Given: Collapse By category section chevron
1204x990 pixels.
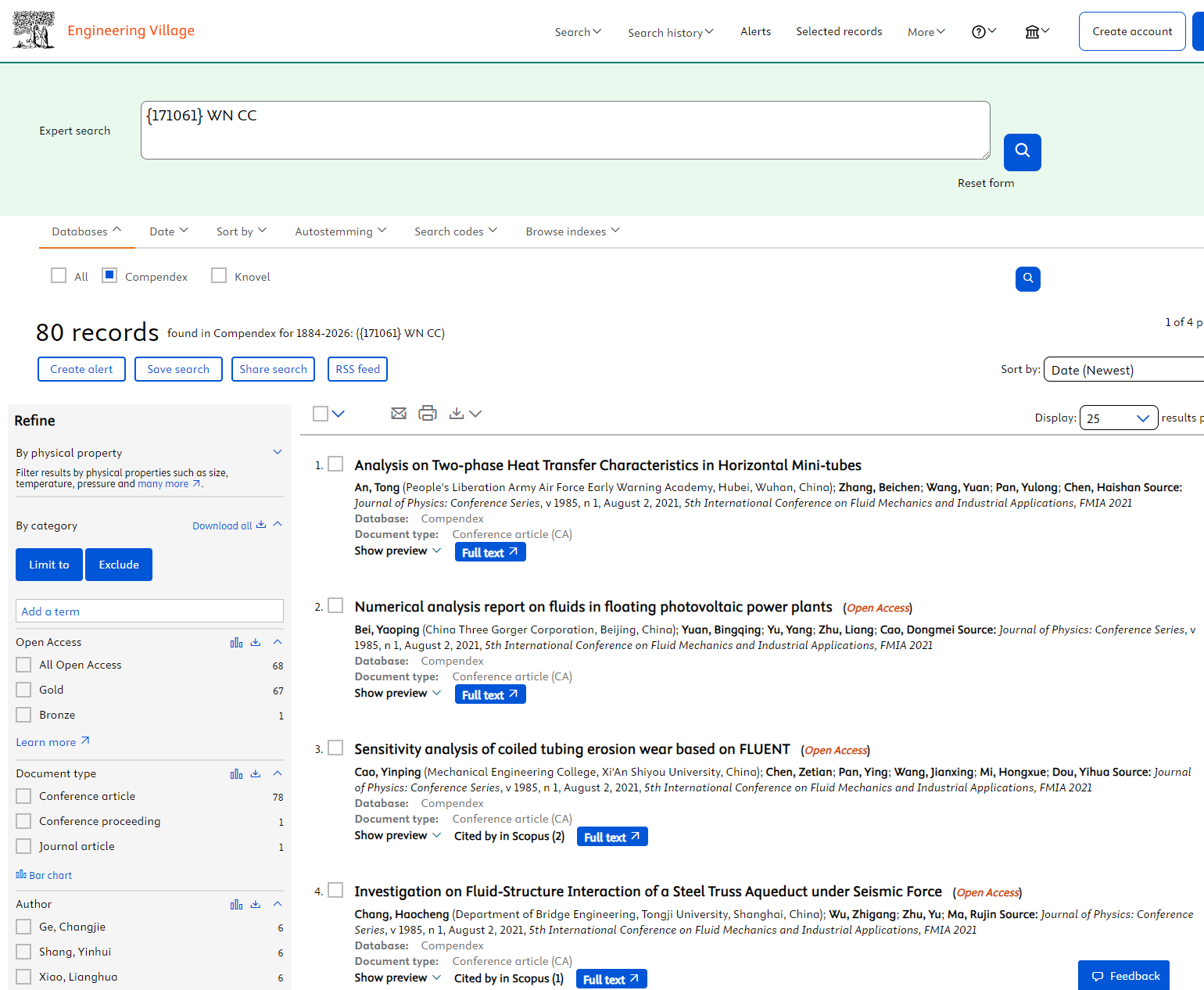Looking at the screenshot, I should (x=278, y=525).
